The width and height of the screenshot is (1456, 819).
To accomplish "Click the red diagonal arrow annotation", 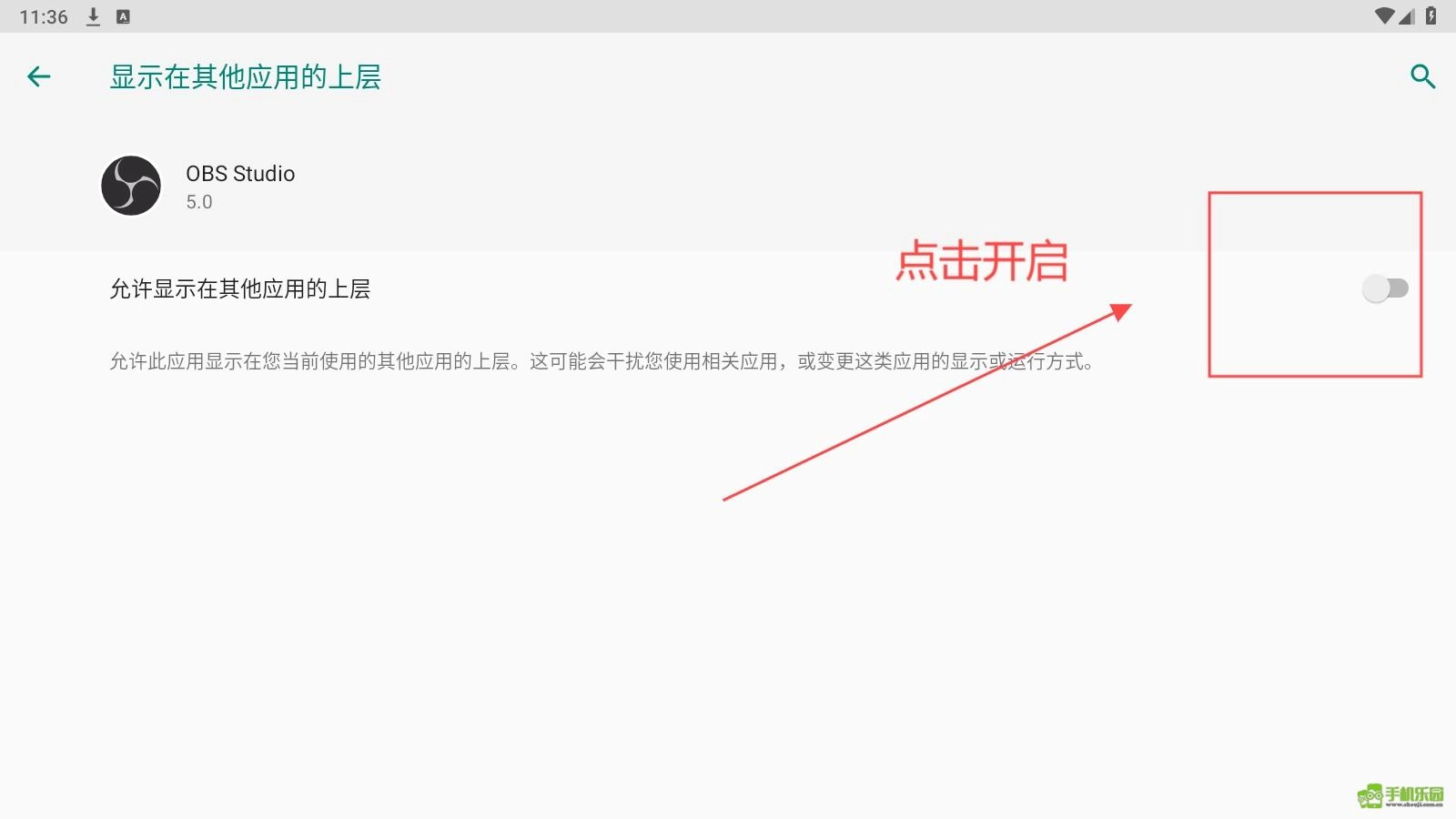I will 927,401.
